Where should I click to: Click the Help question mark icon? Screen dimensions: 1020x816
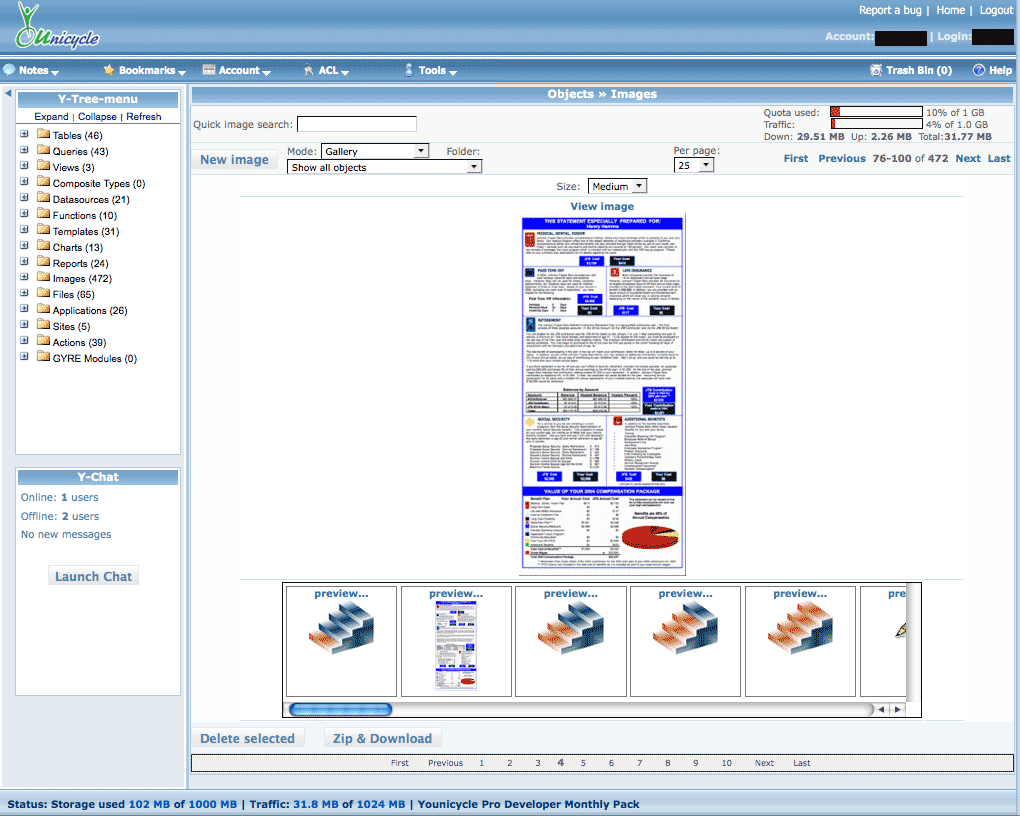coord(979,71)
